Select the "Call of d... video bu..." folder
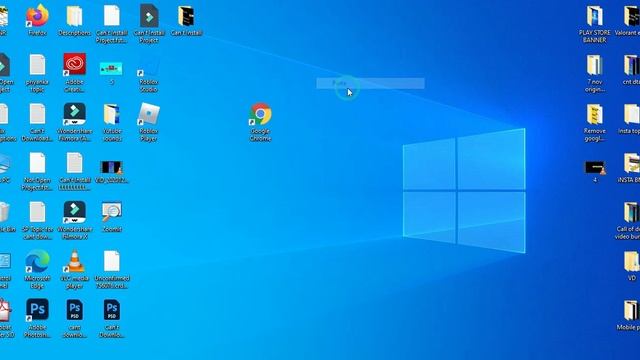Viewport: 640px width, 360px height. (x=632, y=212)
